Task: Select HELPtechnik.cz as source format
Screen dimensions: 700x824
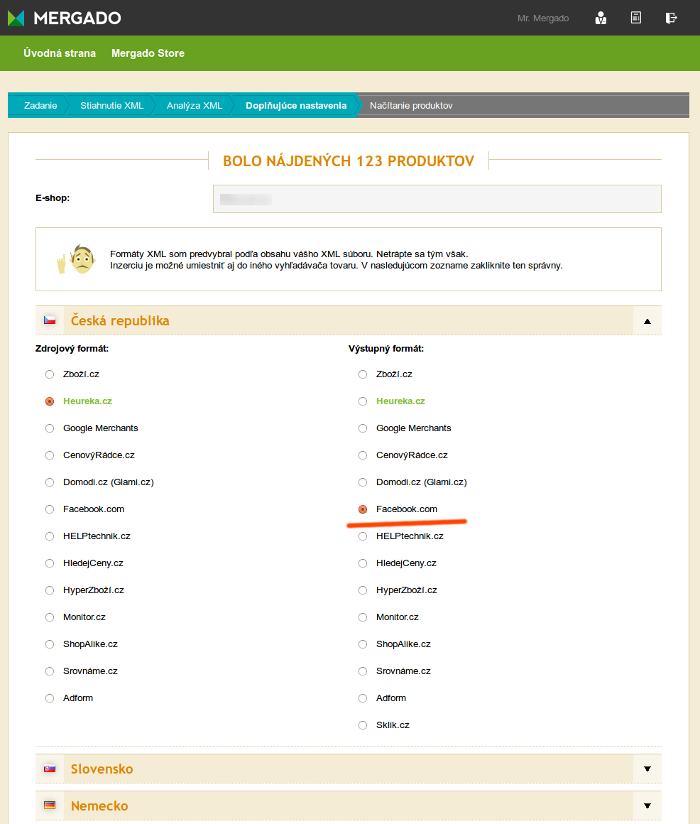Action: [x=49, y=537]
